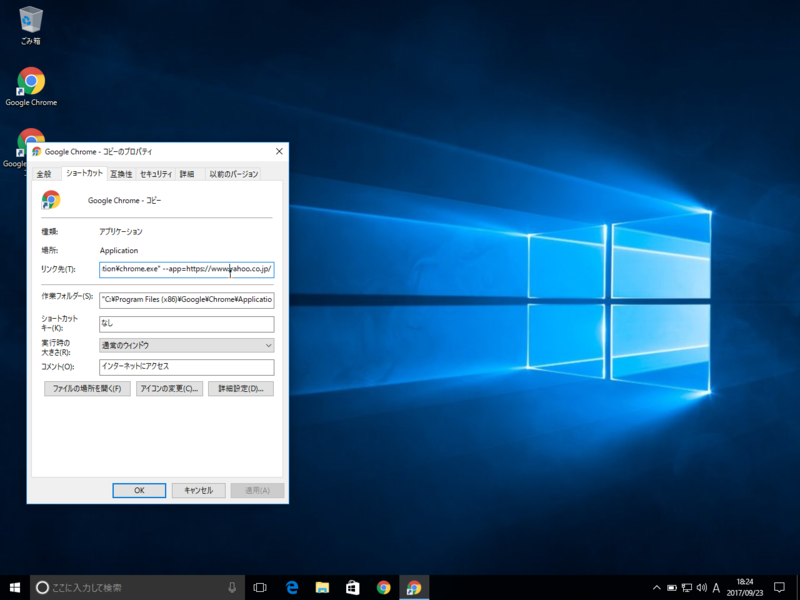Viewport: 800px width, 600px height.
Task: Click the volume speaker icon
Action: pos(702,588)
